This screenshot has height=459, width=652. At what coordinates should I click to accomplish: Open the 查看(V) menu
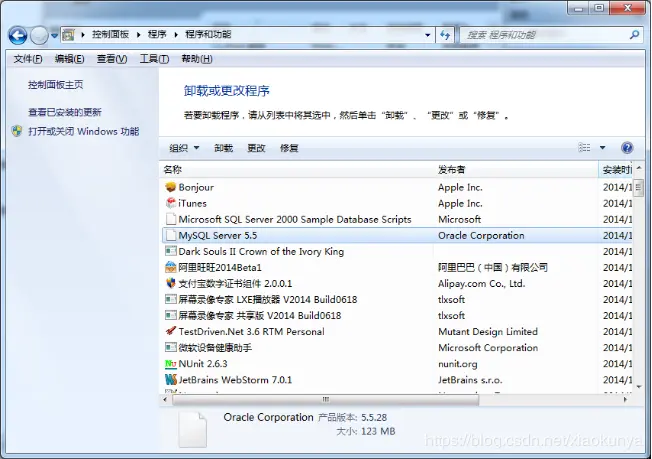pos(112,59)
